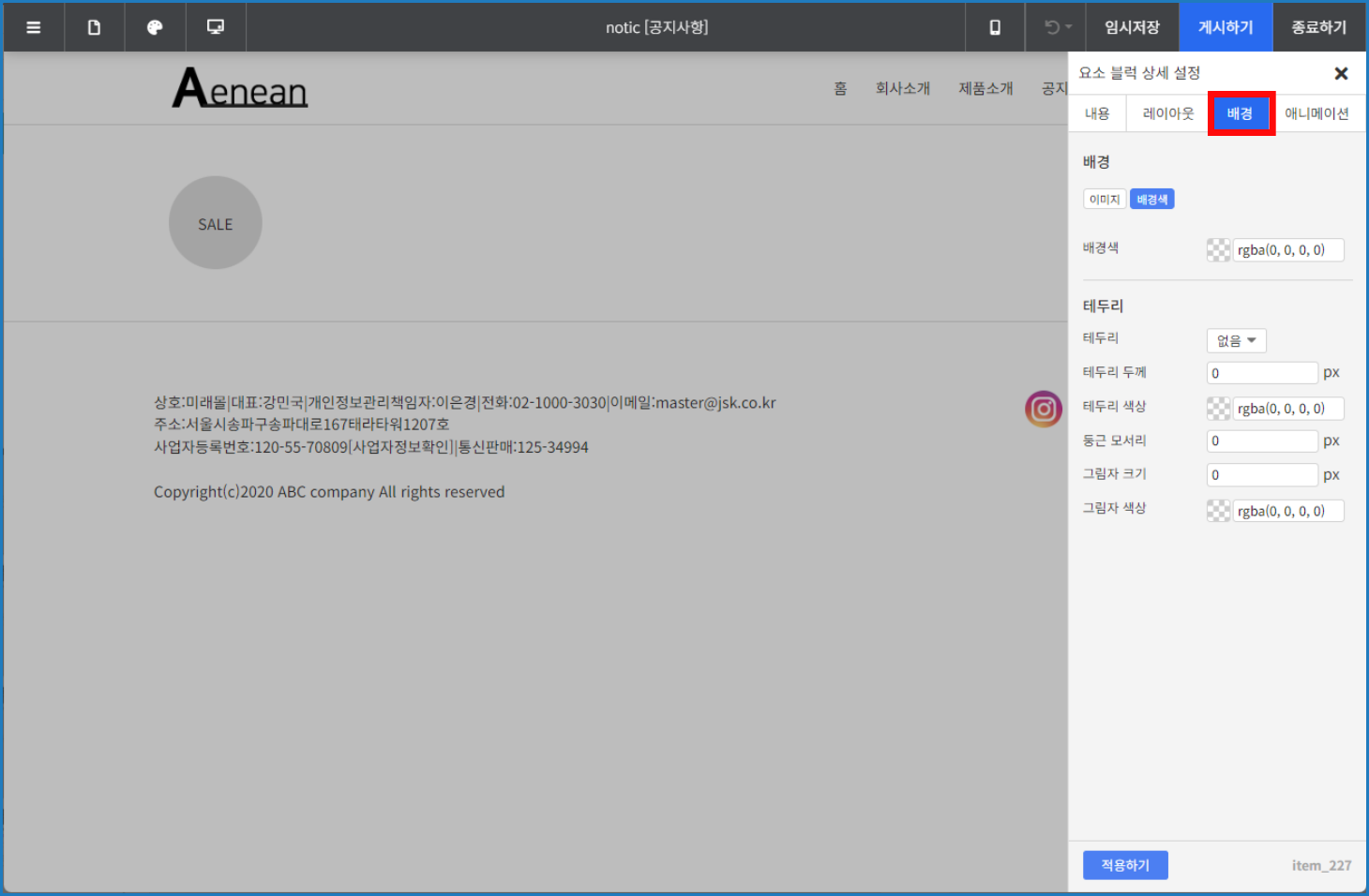Click the 게시하기 publish button
The image size is (1369, 896).
pyautogui.click(x=1225, y=27)
